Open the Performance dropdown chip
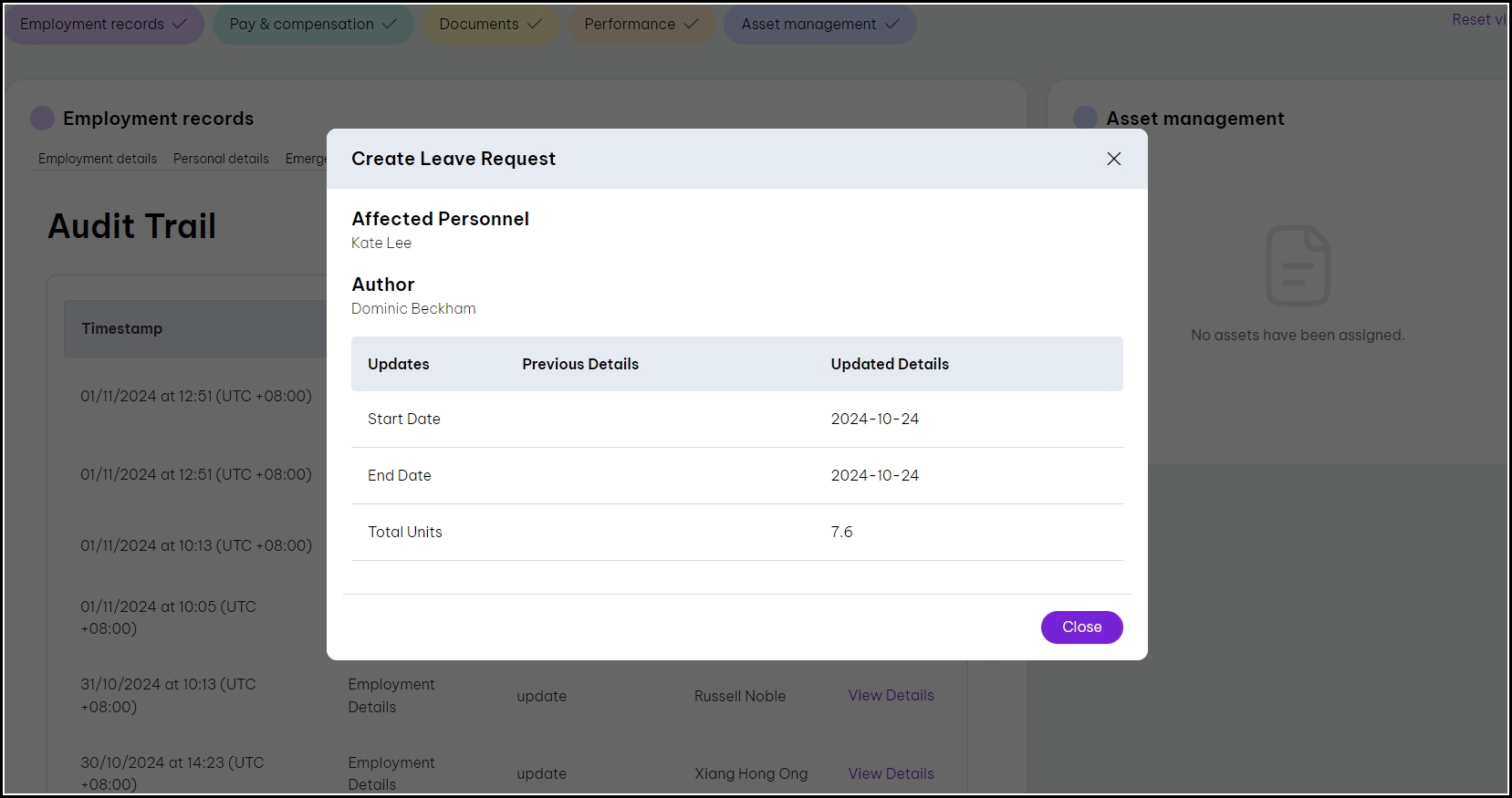 coord(641,25)
